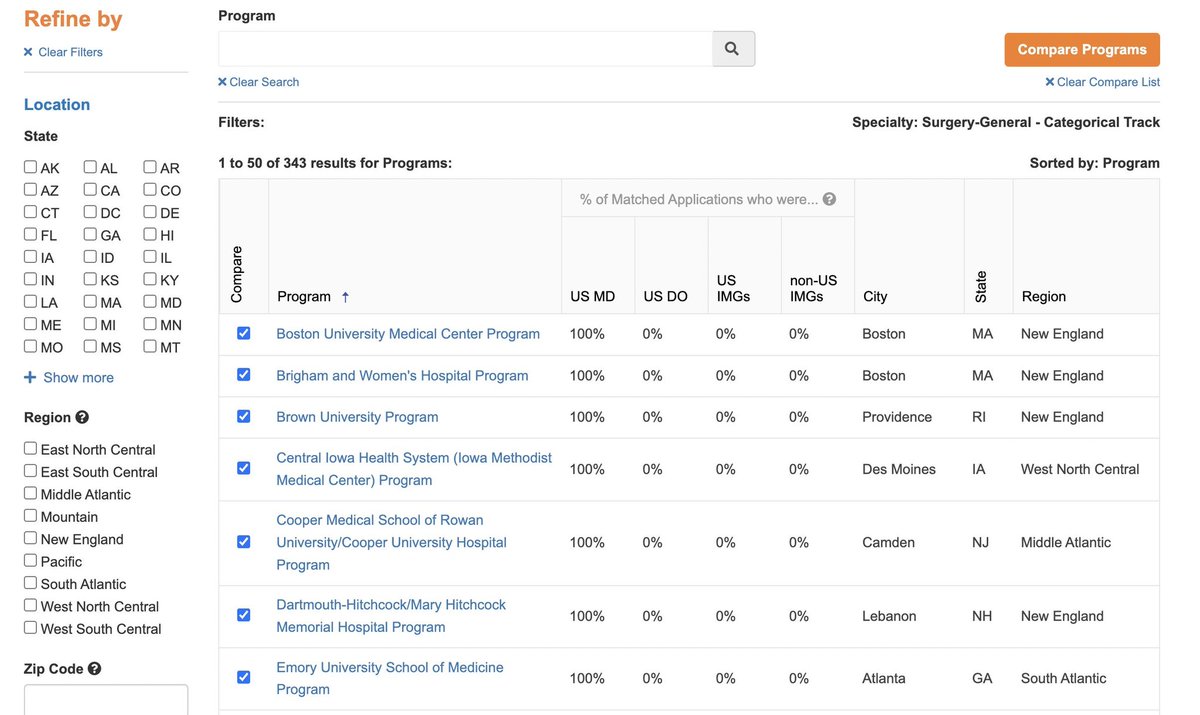
Task: Select the IL state checkbox
Action: point(150,257)
